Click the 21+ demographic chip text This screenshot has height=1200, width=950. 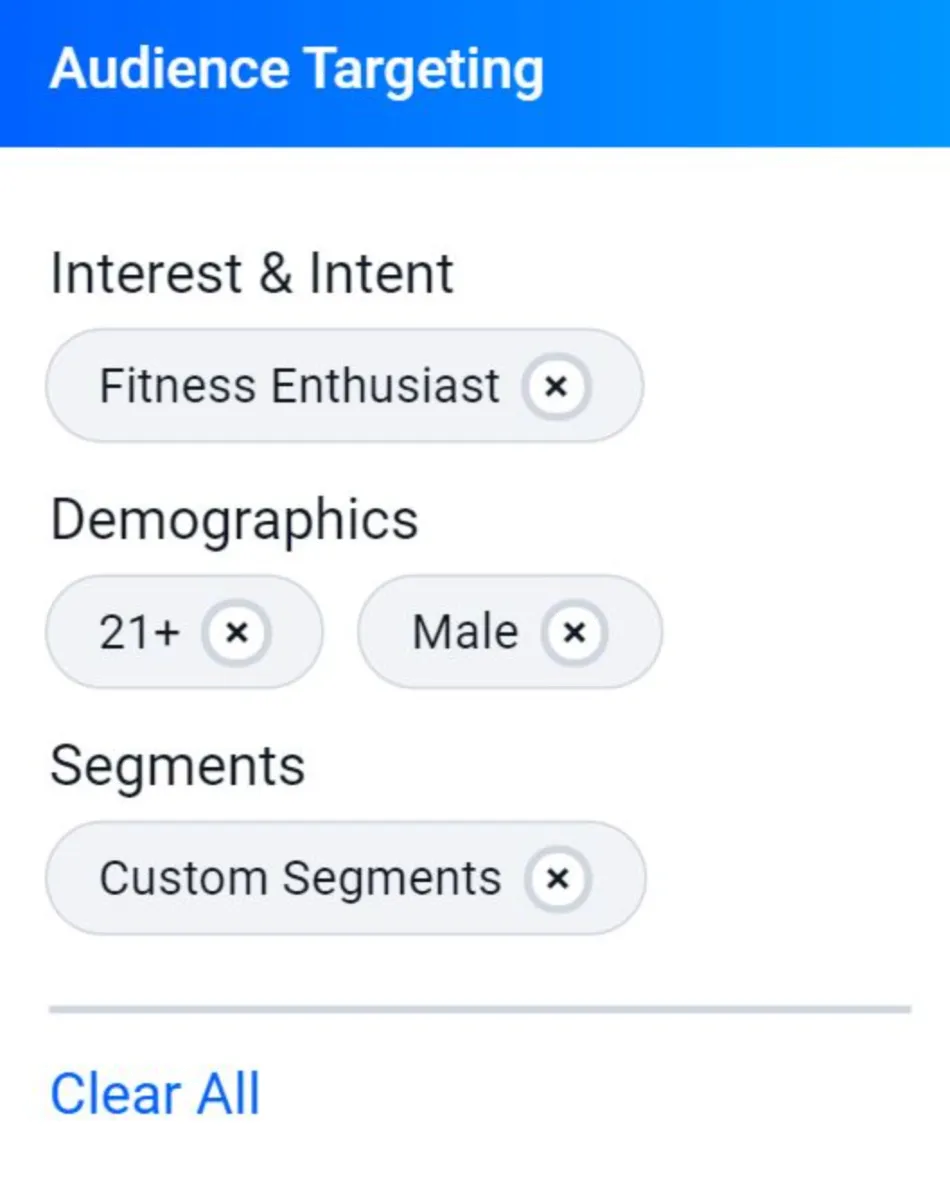pyautogui.click(x=139, y=632)
